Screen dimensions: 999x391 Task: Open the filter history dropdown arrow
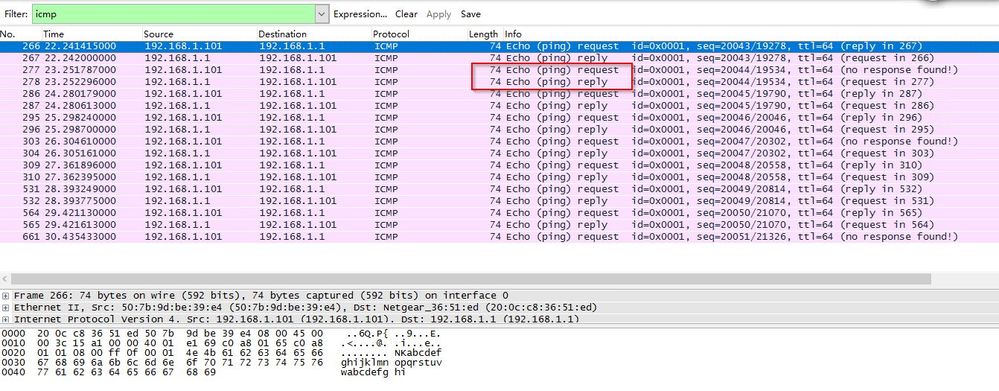tap(322, 14)
